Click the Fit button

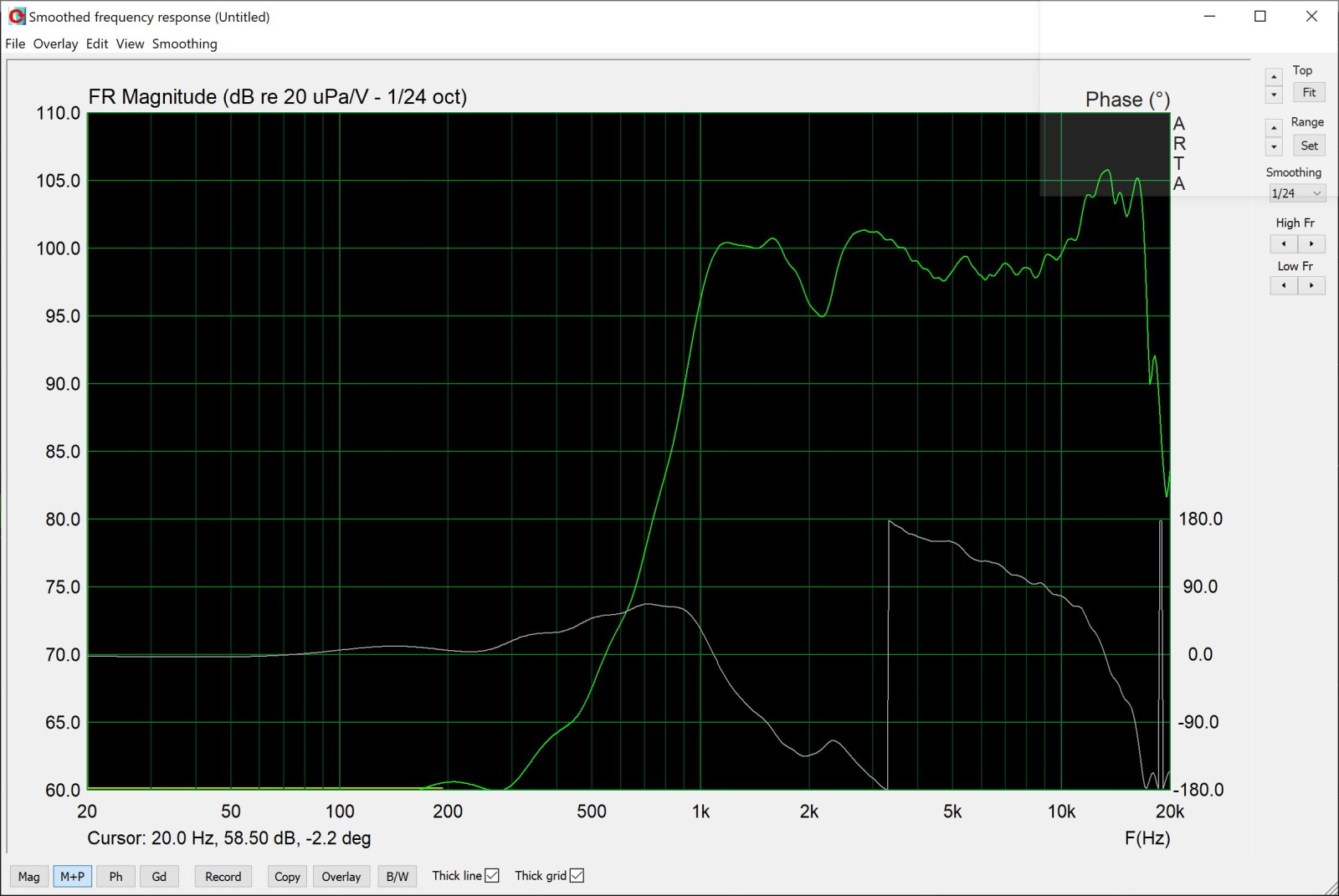coord(1309,93)
